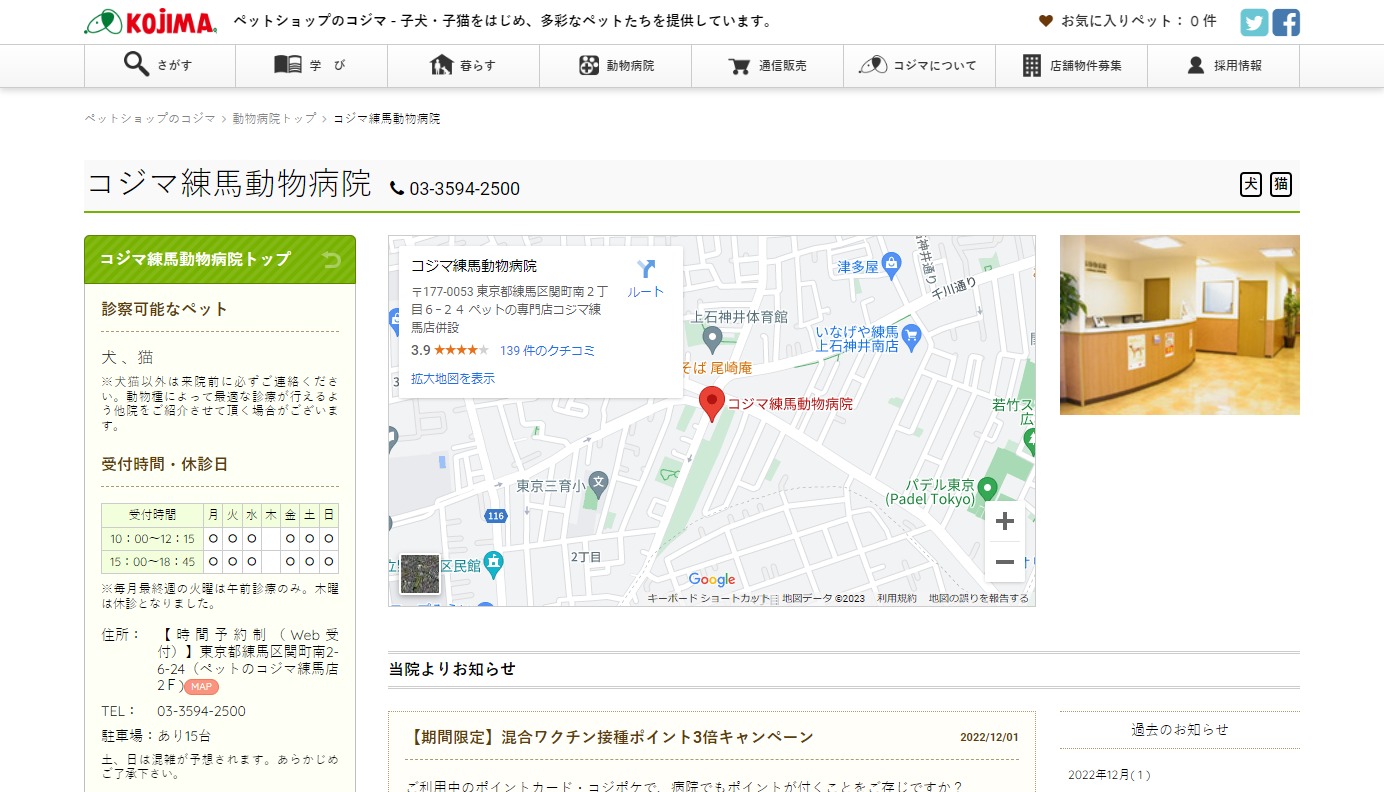
Task: Open the Facebook icon in the header
Action: tap(1286, 22)
